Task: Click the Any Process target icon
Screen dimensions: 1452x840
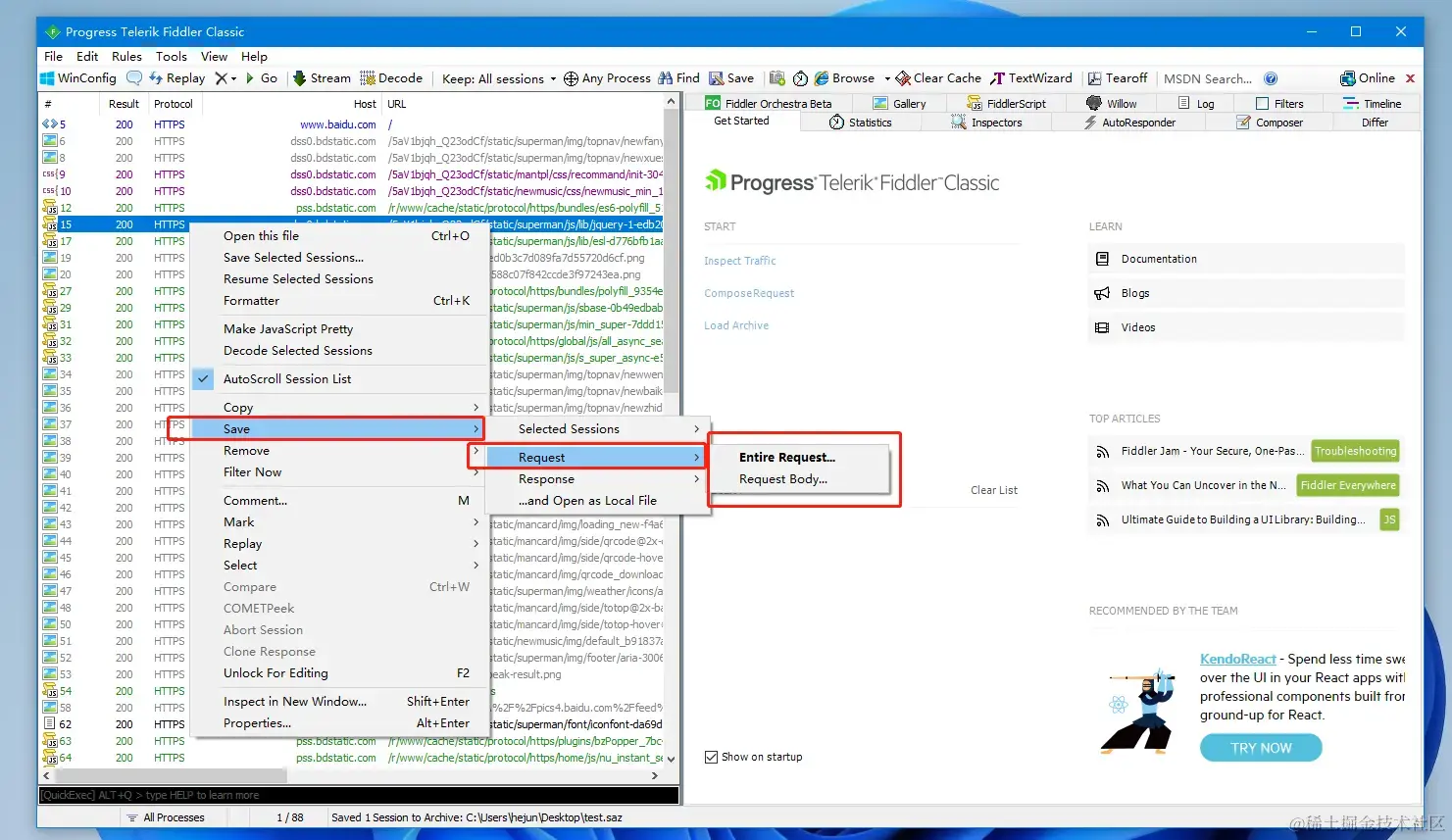Action: click(571, 78)
